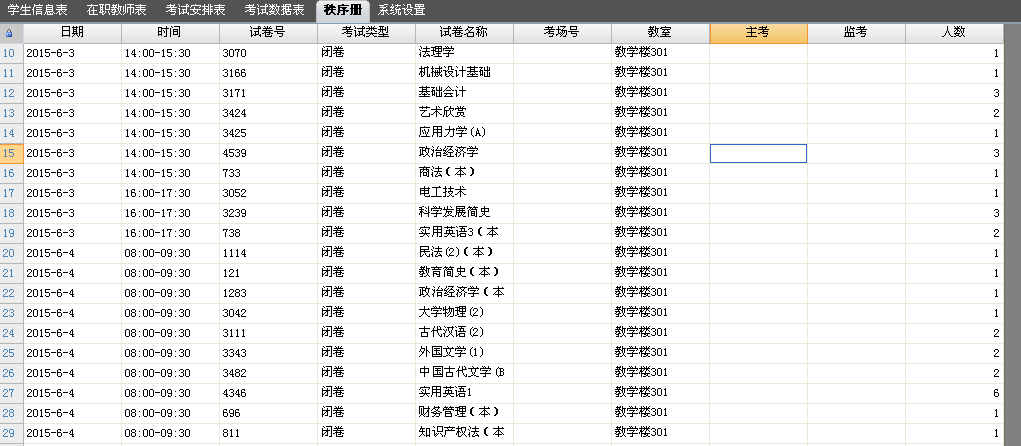Click the 试卷名称 column header
1021x446 pixels.
(x=464, y=33)
